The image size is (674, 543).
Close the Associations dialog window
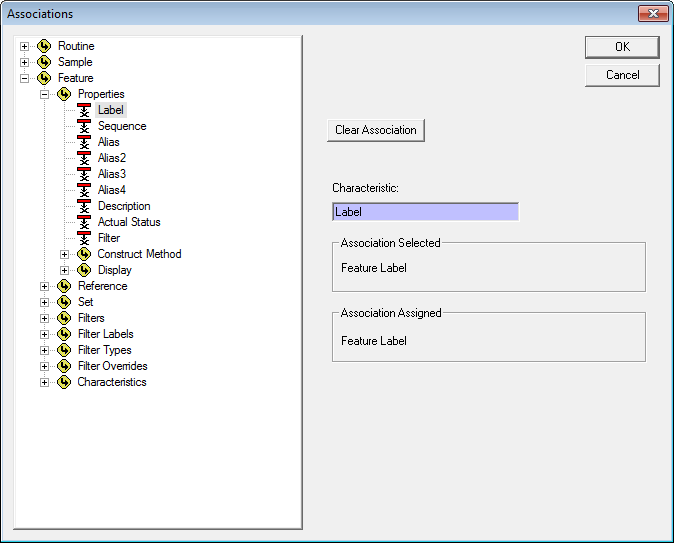[652, 14]
